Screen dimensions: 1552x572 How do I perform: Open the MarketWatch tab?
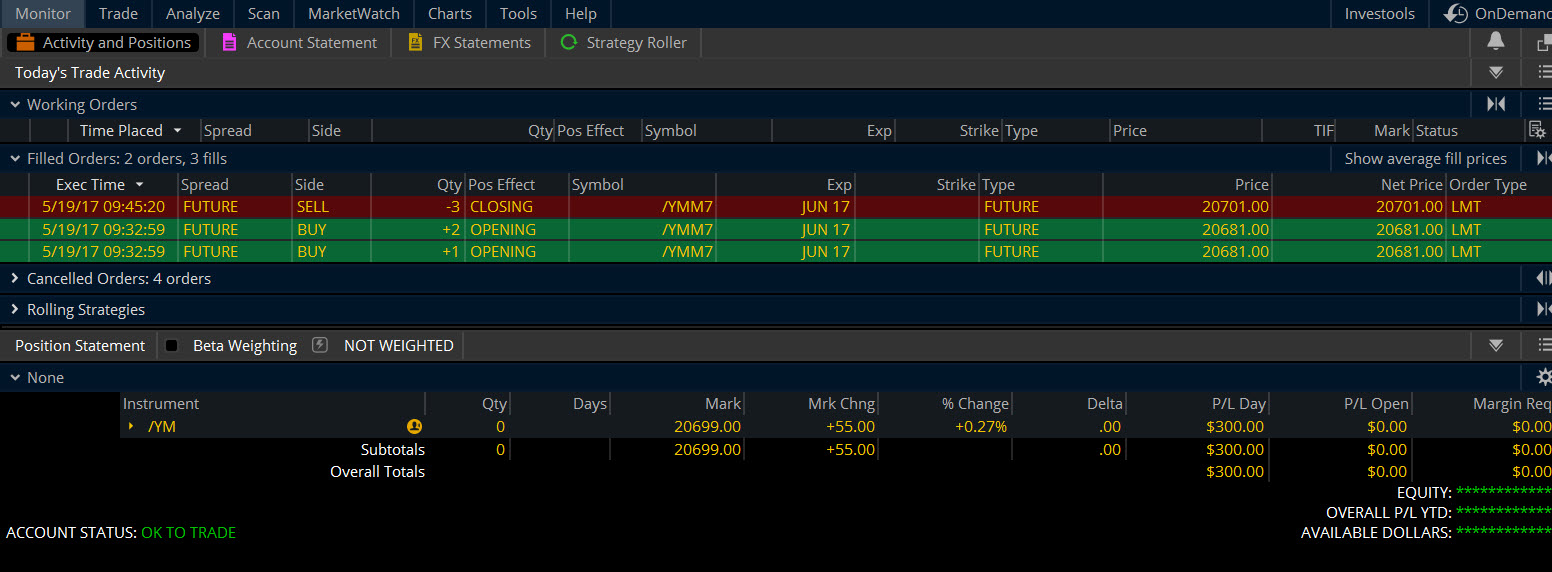pyautogui.click(x=354, y=13)
